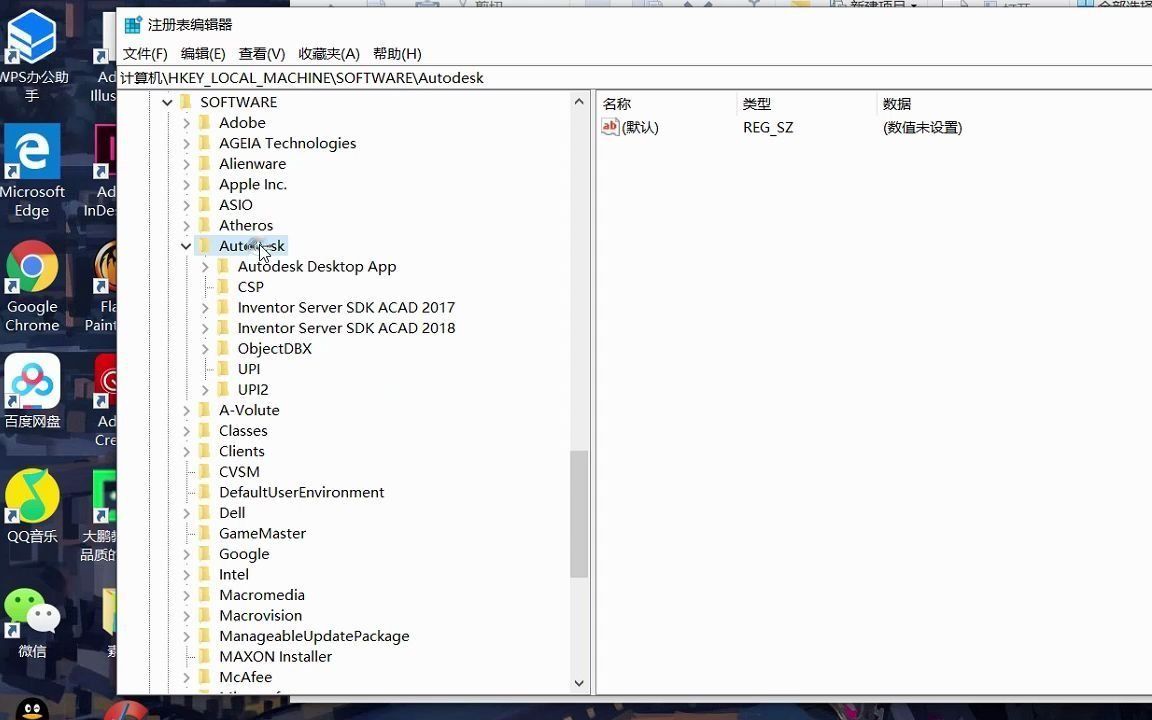Select the Autodesk Desktop App key
The height and width of the screenshot is (720, 1152).
317,267
